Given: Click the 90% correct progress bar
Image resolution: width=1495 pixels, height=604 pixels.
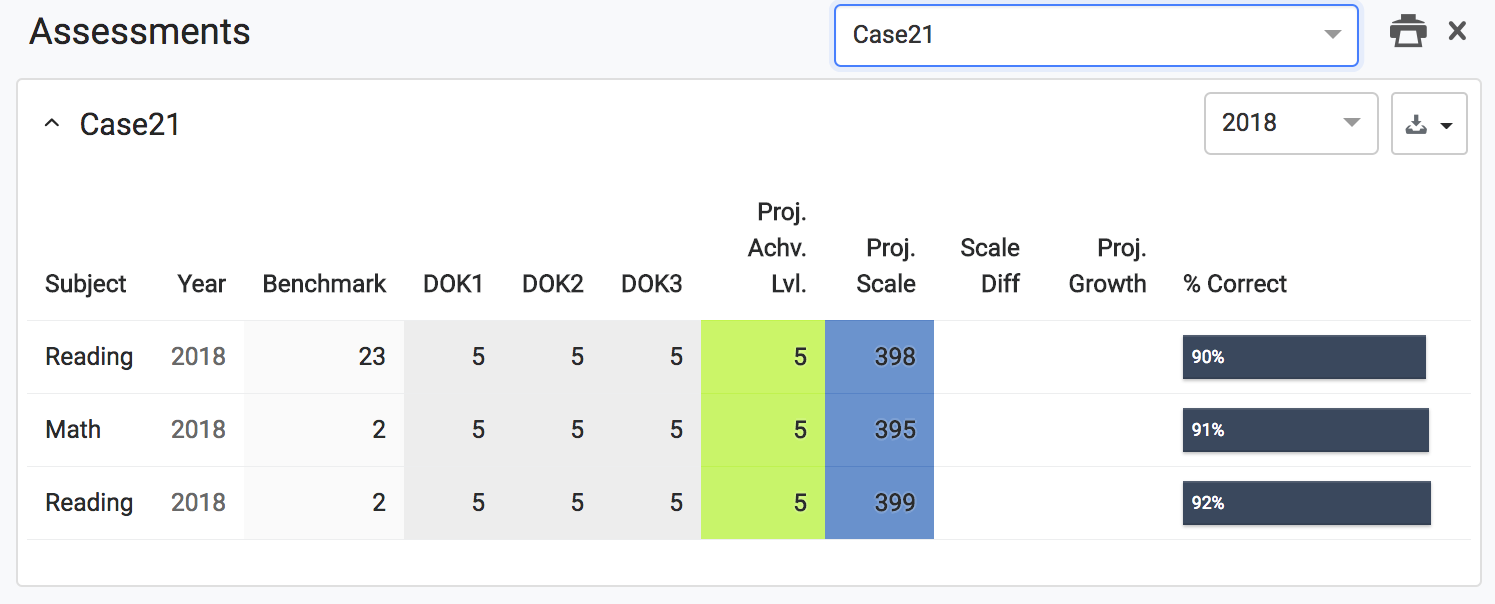Looking at the screenshot, I should tap(1304, 357).
